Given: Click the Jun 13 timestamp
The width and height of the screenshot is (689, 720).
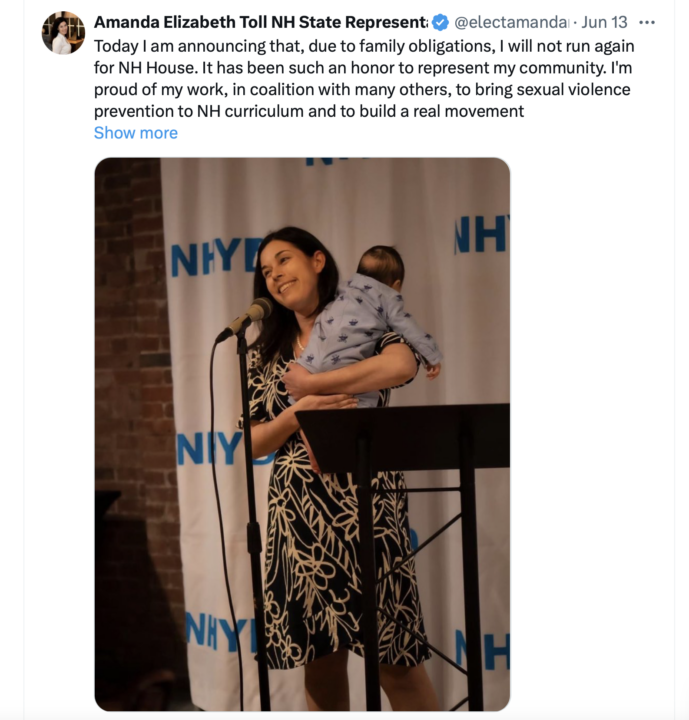Looking at the screenshot, I should tap(604, 22).
